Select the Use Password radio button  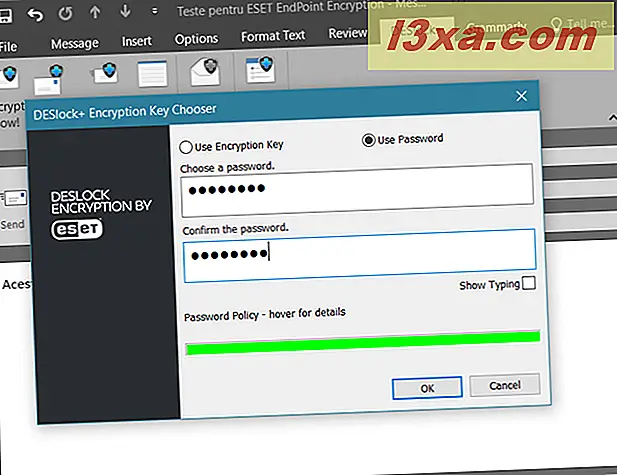(369, 140)
